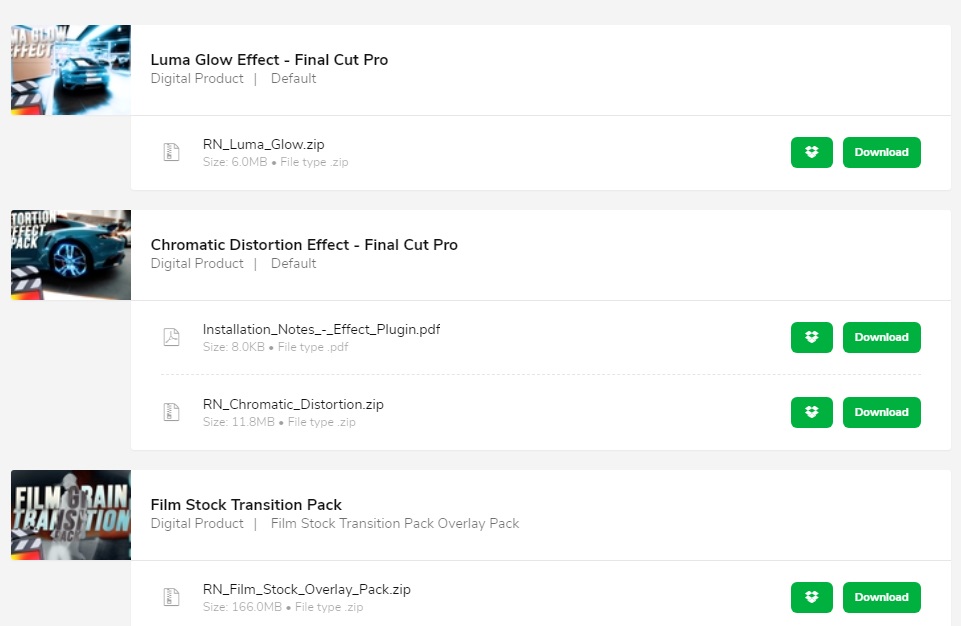Download the Installation Notes Effect Plugin PDF
Screen dimensions: 961x626
coord(881,337)
